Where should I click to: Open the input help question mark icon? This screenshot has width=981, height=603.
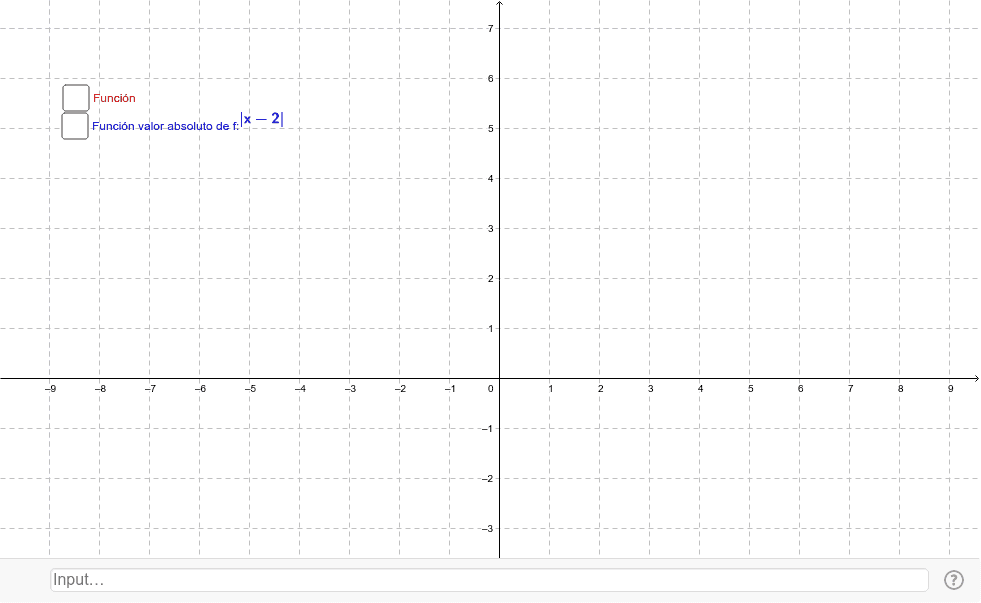pyautogui.click(x=953, y=580)
